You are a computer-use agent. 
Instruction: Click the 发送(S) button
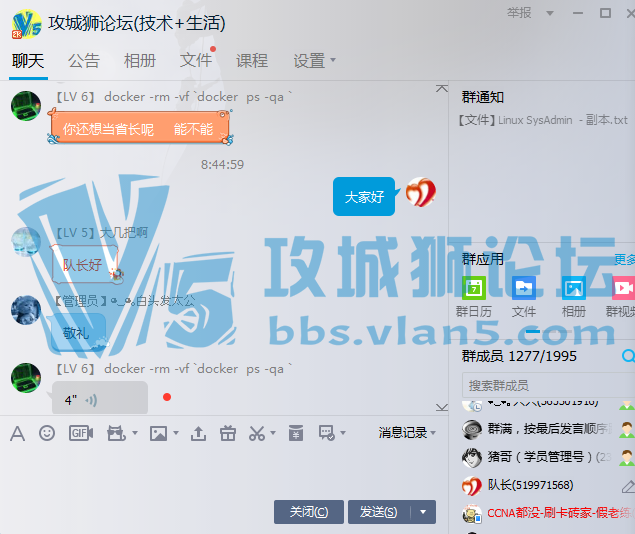coord(379,512)
